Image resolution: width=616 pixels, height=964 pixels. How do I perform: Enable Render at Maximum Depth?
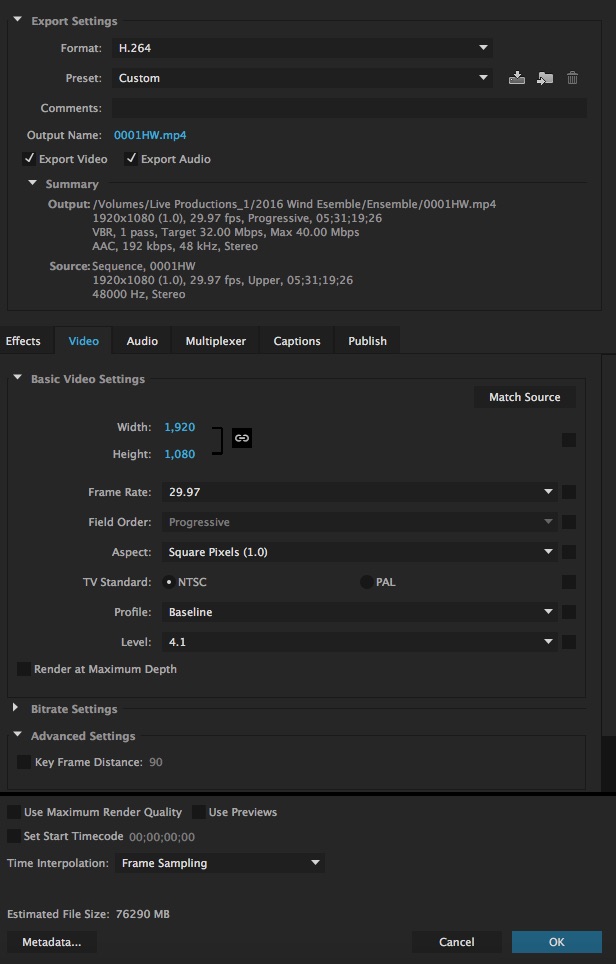(x=24, y=669)
